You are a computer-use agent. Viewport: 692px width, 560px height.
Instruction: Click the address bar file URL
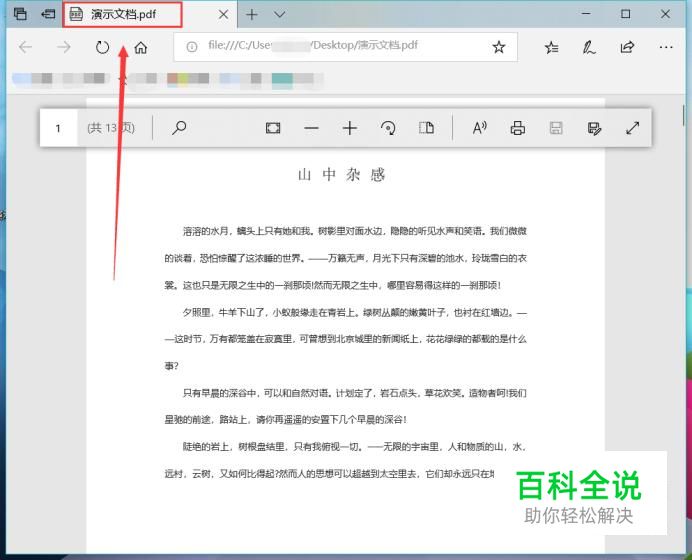tap(312, 45)
